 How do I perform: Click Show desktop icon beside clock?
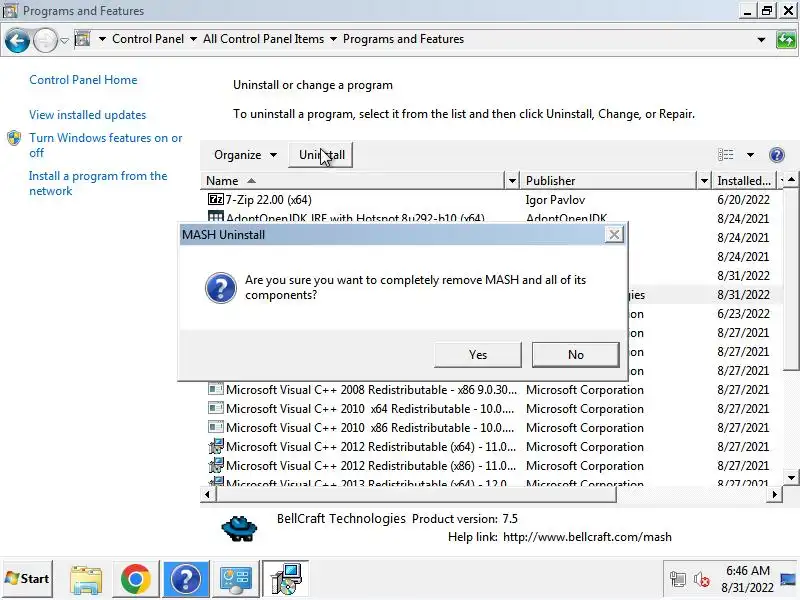click(x=788, y=579)
